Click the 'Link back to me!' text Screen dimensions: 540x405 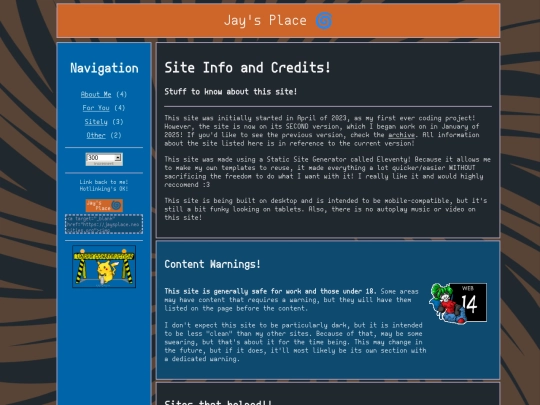coord(104,182)
